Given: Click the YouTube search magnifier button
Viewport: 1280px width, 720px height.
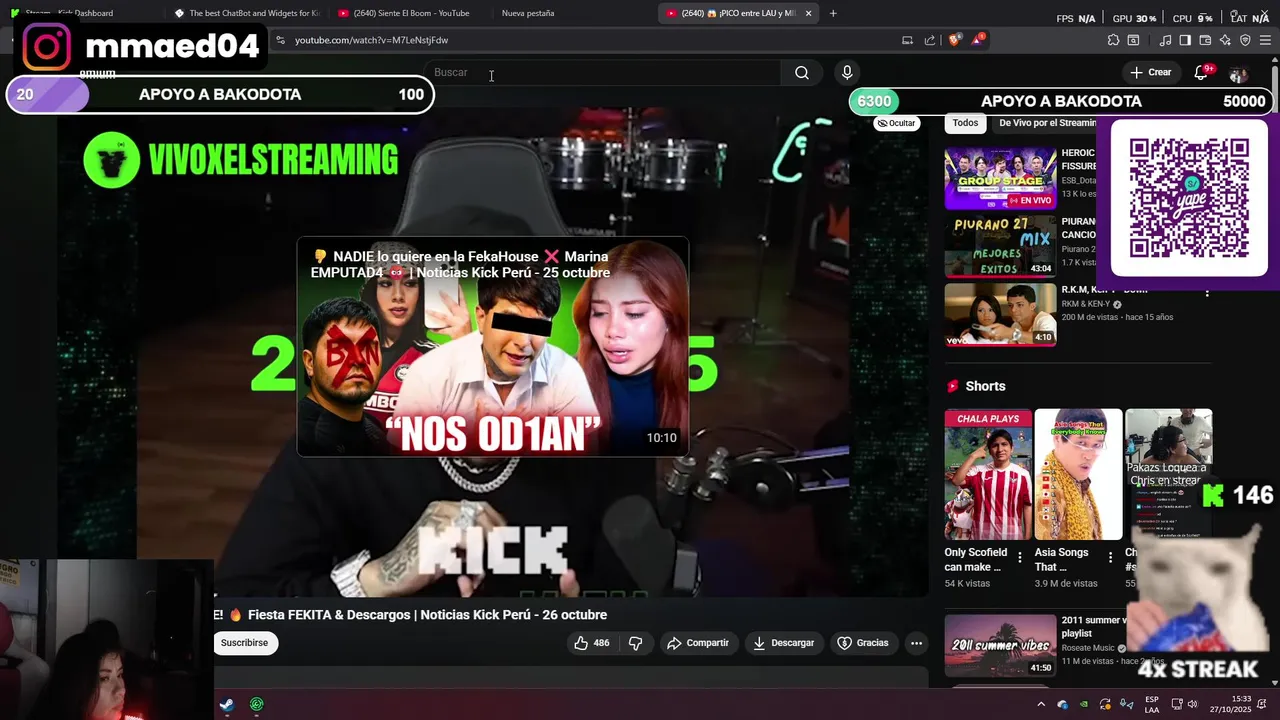Looking at the screenshot, I should point(801,73).
